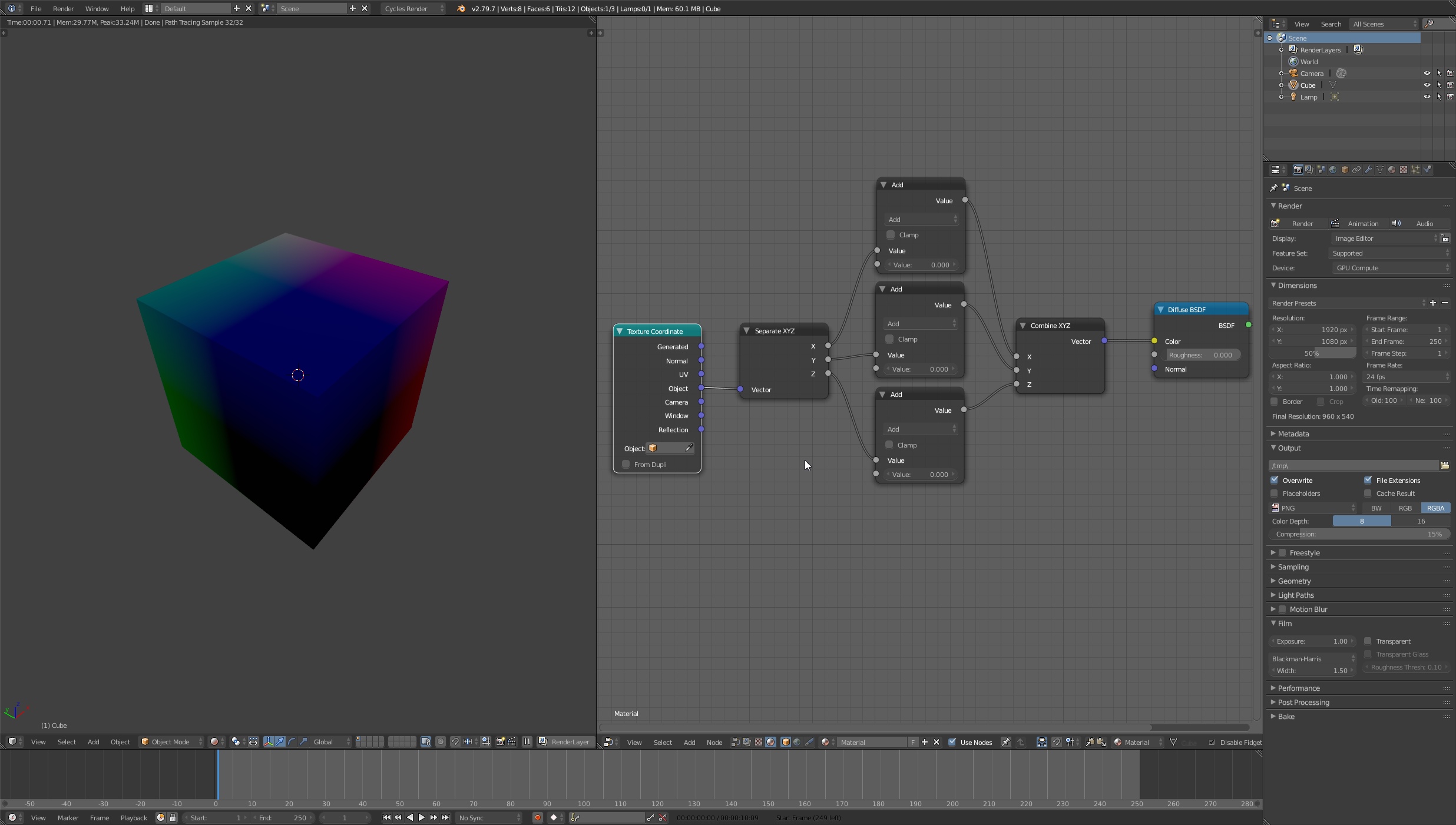Open the Cycles Render engine dropdown
The width and height of the screenshot is (1456, 825).
[413, 8]
